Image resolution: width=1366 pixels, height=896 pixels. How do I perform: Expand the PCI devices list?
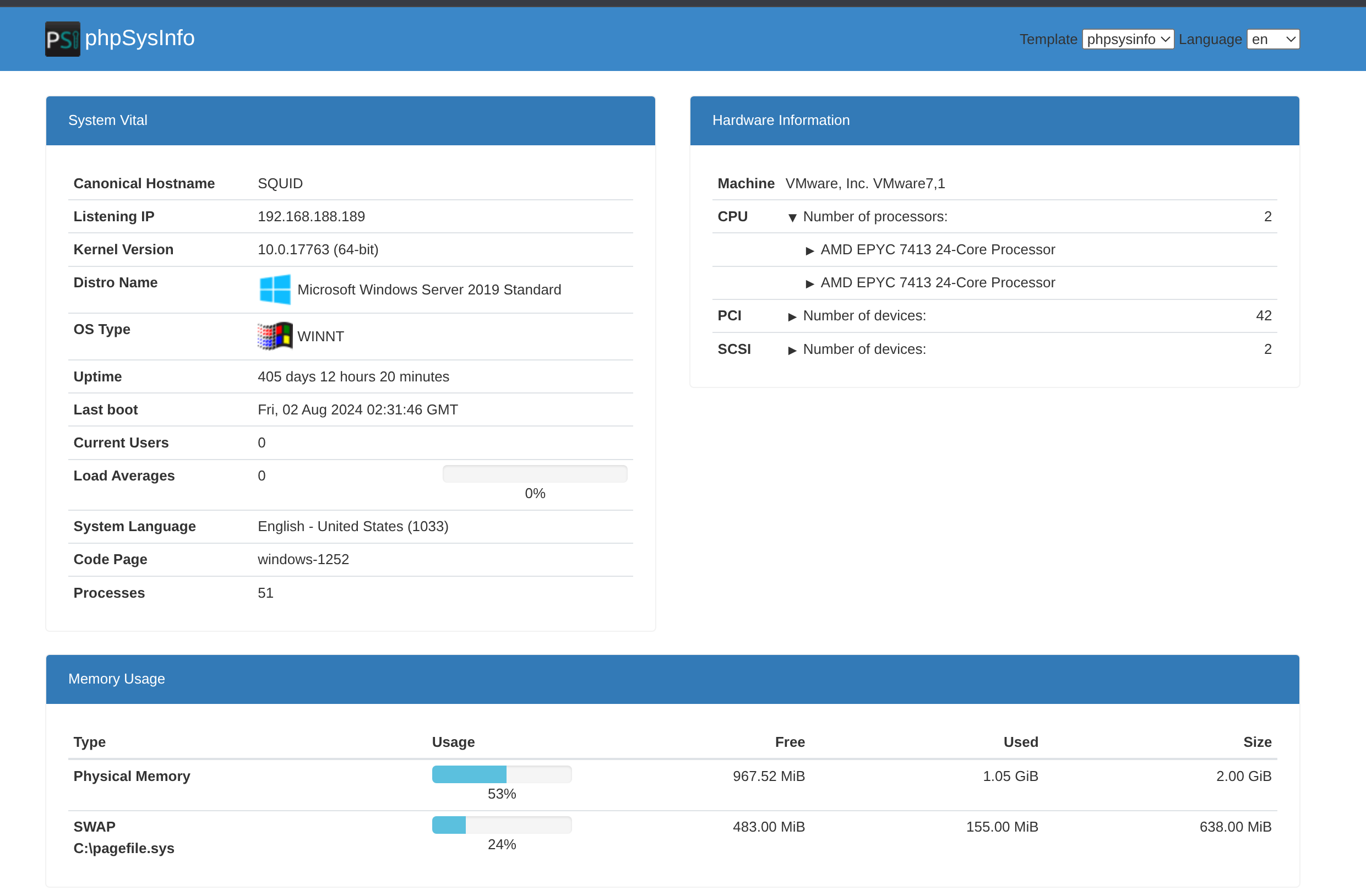[x=792, y=316]
